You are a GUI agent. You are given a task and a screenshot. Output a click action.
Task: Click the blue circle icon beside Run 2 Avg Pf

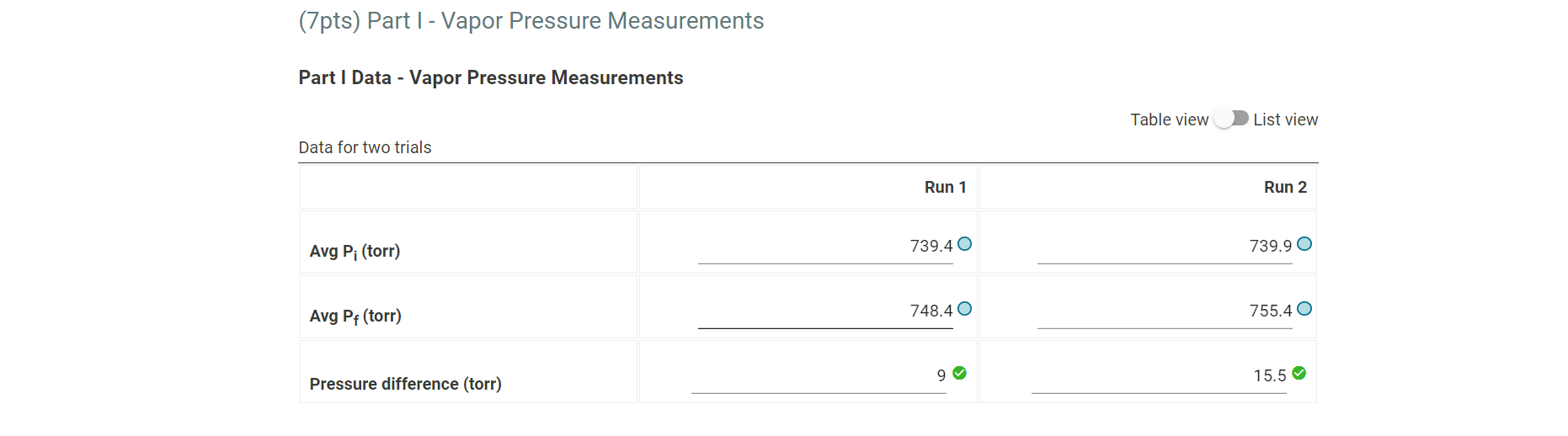(x=1304, y=309)
